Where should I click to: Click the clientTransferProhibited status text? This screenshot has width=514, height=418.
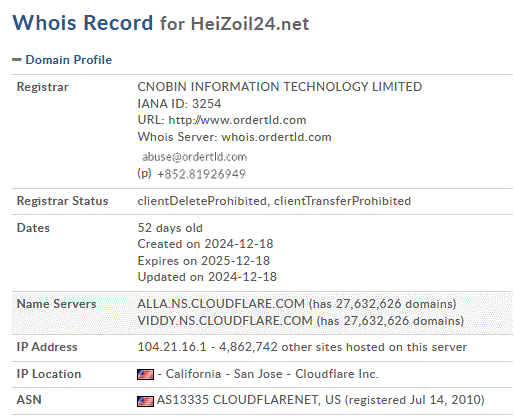pos(342,201)
